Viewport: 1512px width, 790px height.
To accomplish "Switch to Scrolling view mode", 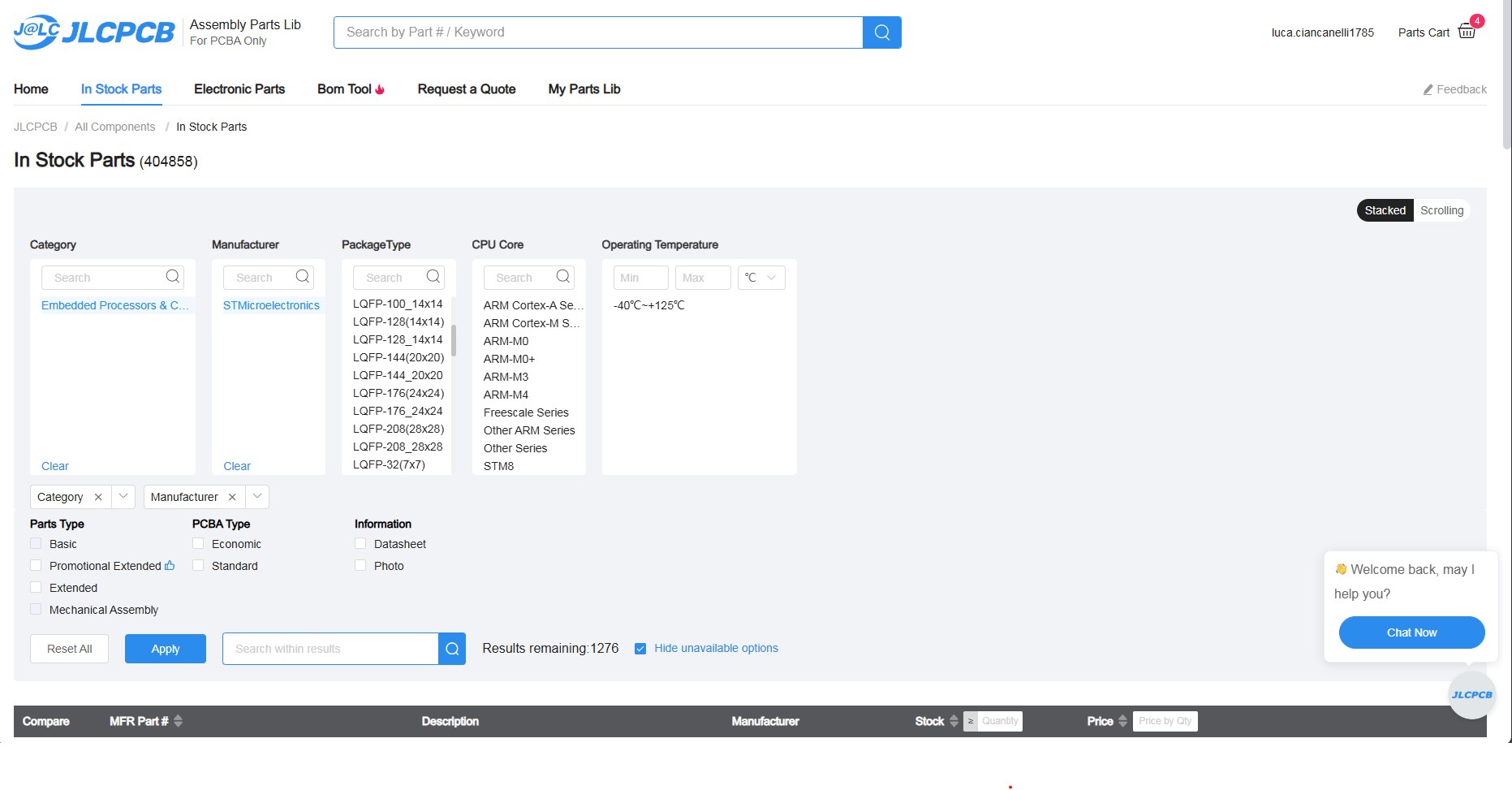I will tap(1441, 210).
